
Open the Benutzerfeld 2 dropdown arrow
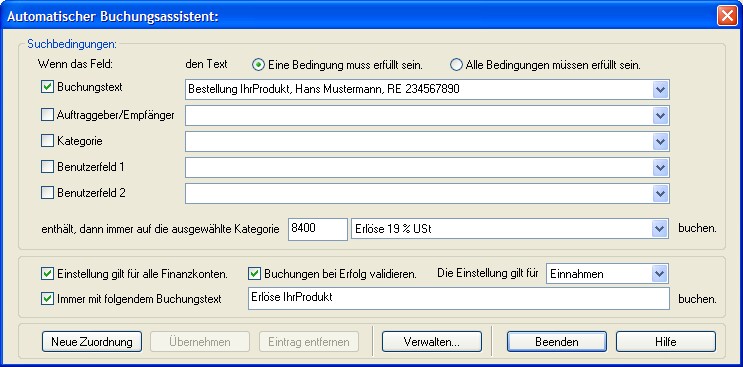(x=660, y=194)
